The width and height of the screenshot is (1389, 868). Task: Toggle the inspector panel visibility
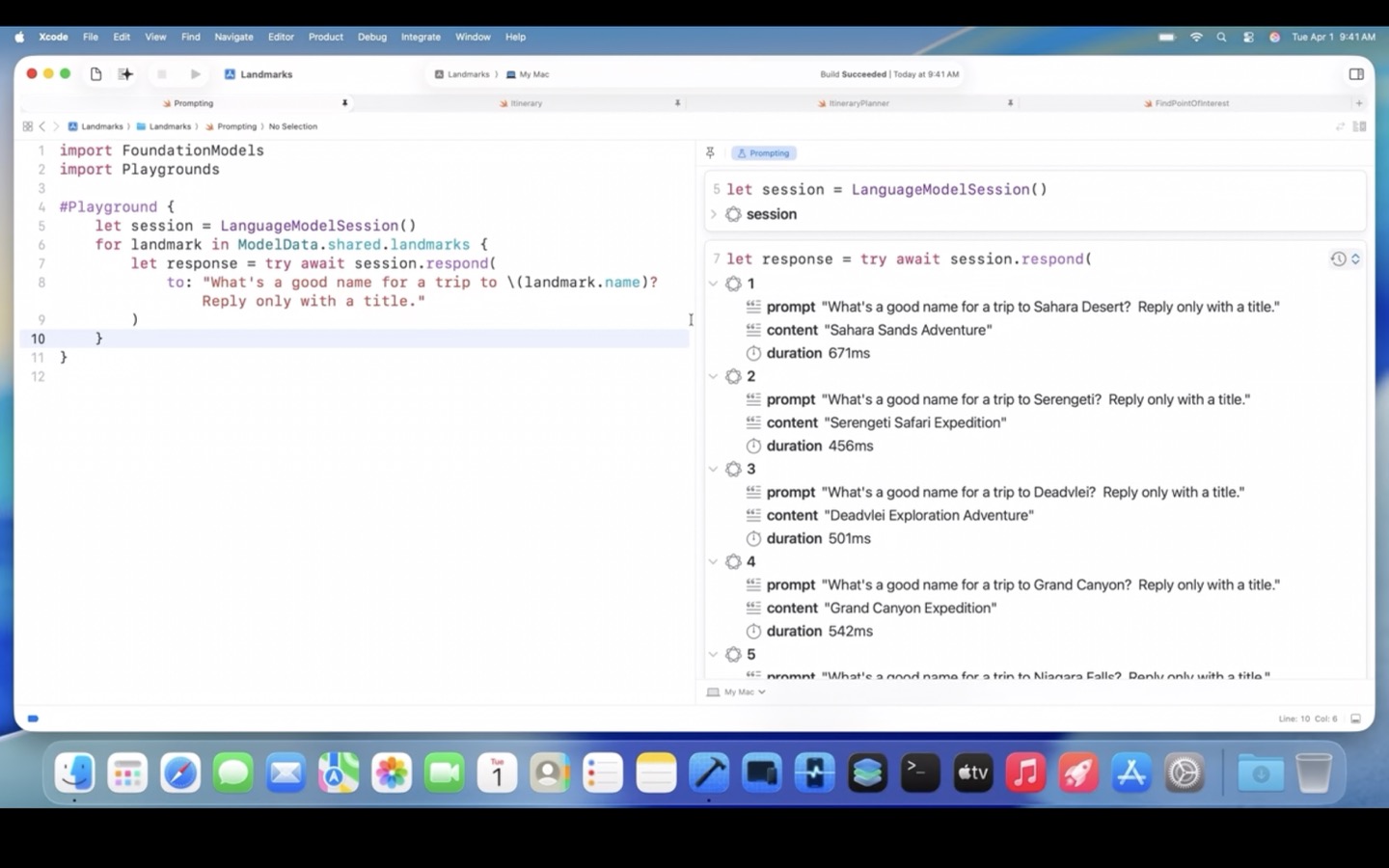(x=1356, y=74)
